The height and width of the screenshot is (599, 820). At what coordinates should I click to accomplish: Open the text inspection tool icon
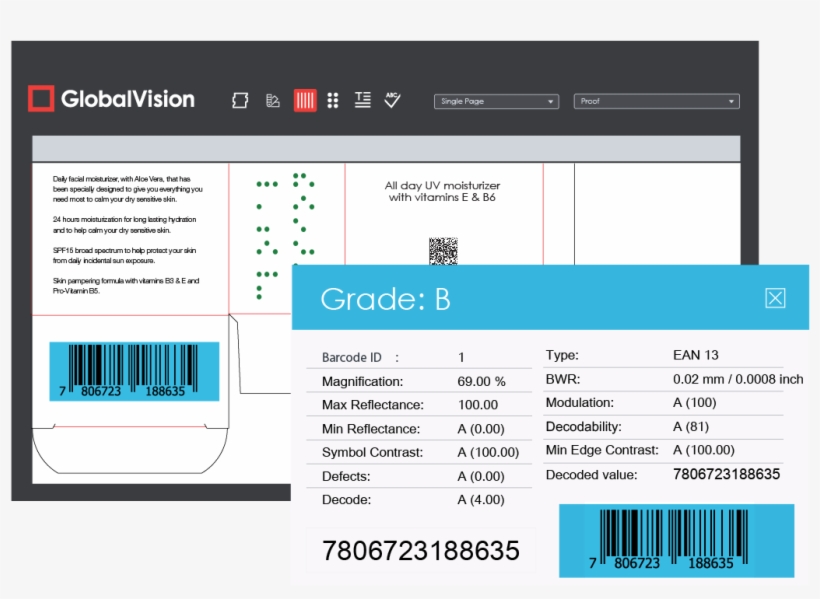point(362,100)
